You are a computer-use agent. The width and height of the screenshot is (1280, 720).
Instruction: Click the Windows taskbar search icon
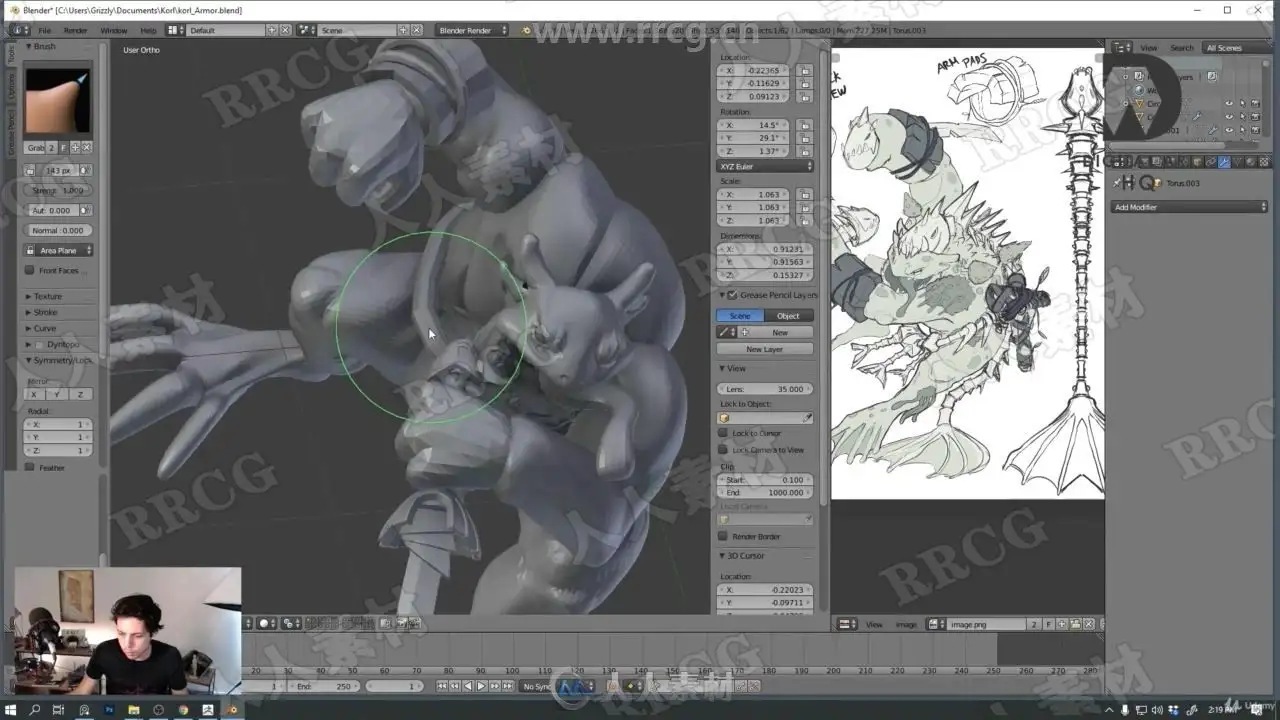(34, 710)
